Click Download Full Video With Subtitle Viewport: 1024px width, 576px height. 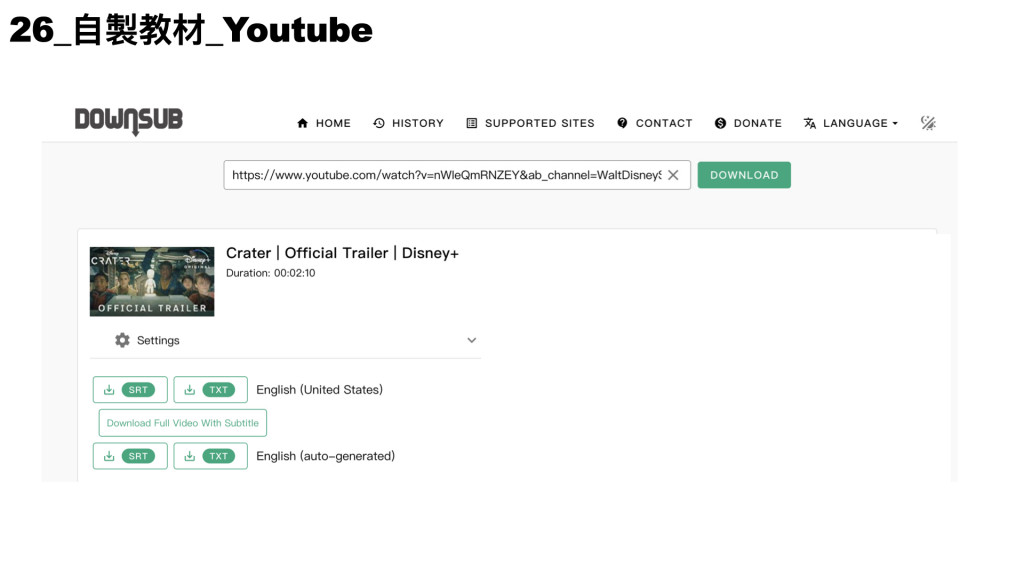[x=183, y=423]
